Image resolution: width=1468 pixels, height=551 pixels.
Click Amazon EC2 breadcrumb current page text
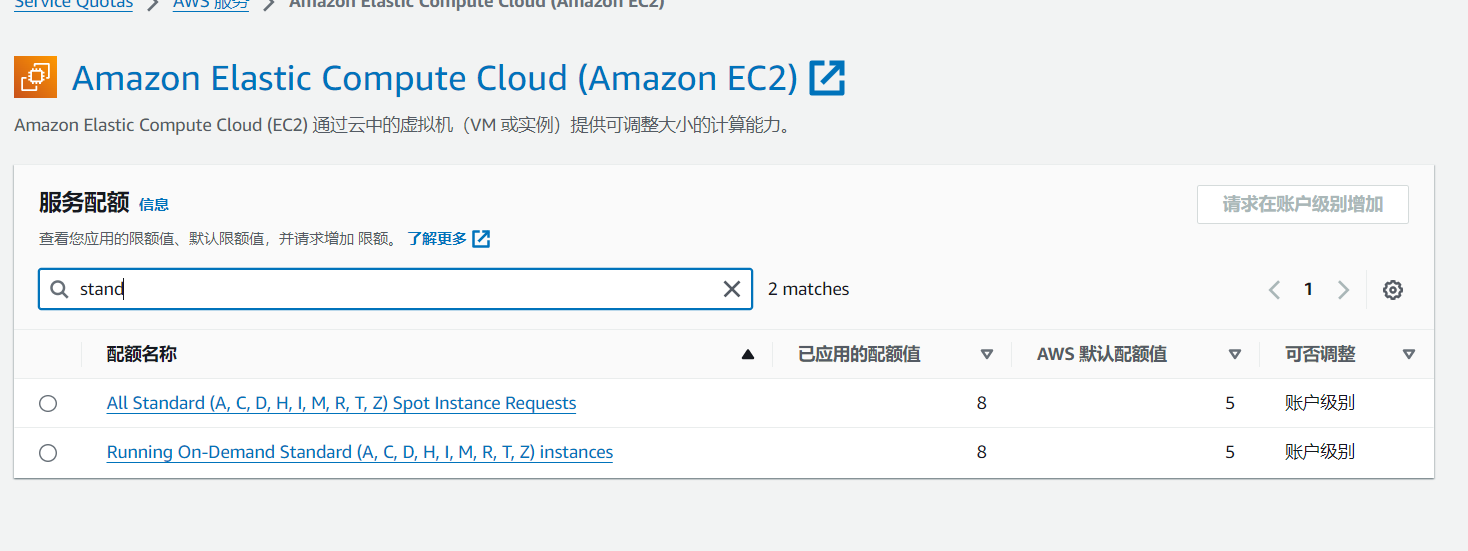point(476,4)
